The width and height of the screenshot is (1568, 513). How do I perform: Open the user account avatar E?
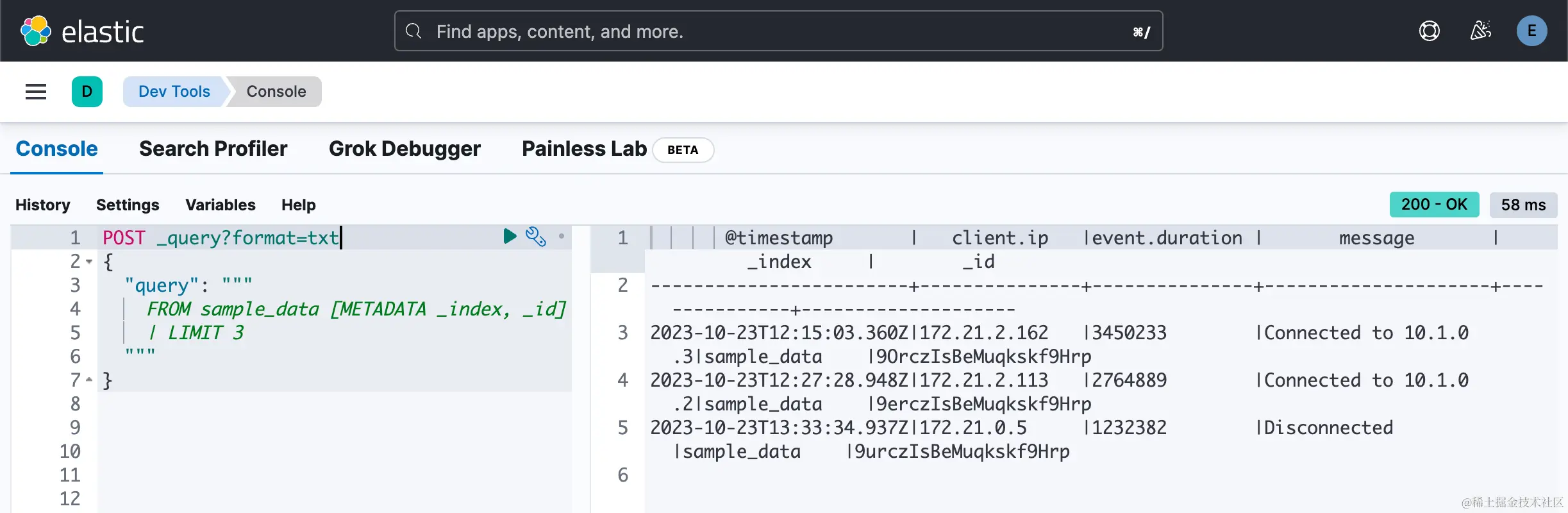(x=1531, y=31)
